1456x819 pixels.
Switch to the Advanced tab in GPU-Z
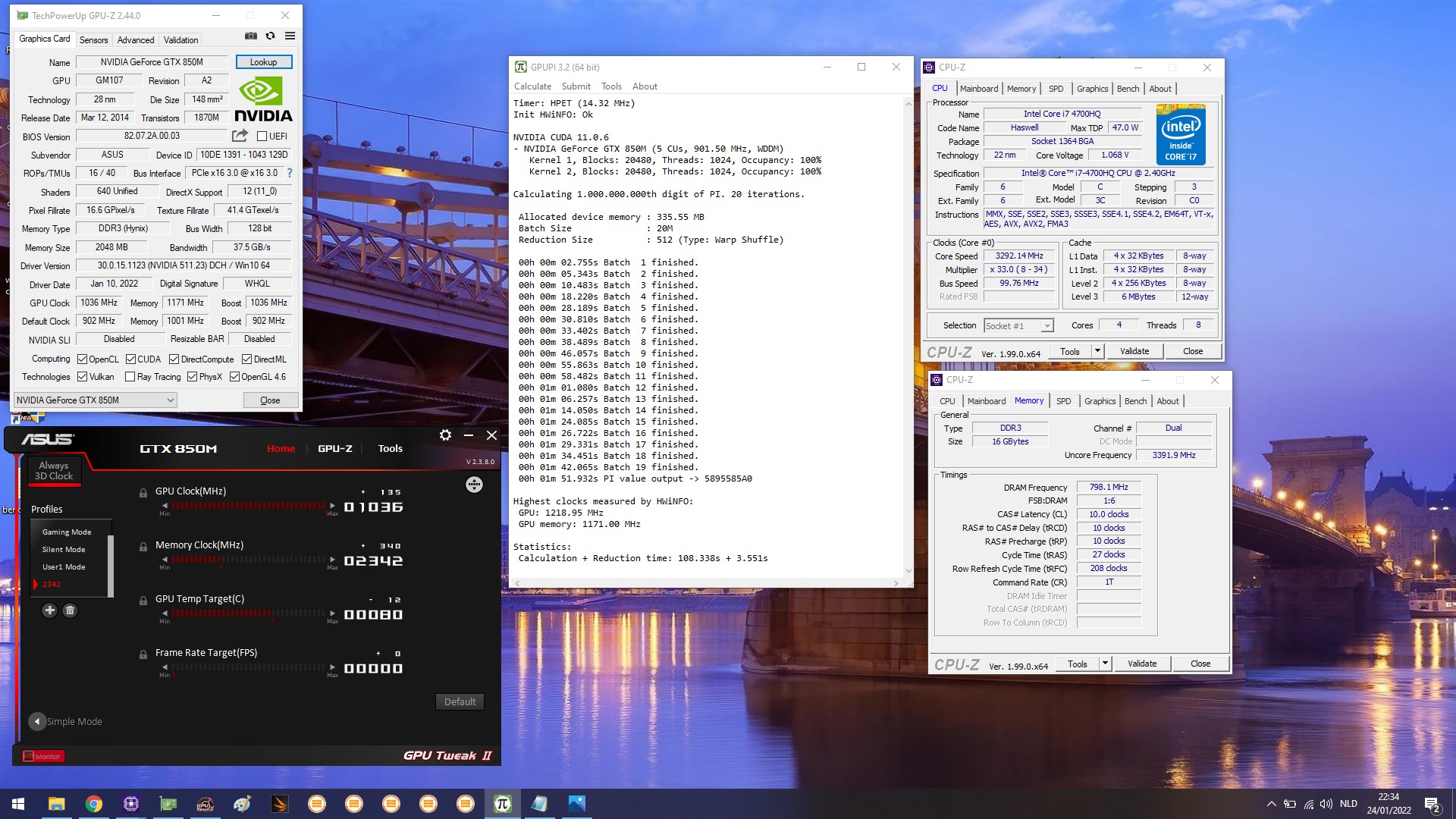pyautogui.click(x=136, y=40)
